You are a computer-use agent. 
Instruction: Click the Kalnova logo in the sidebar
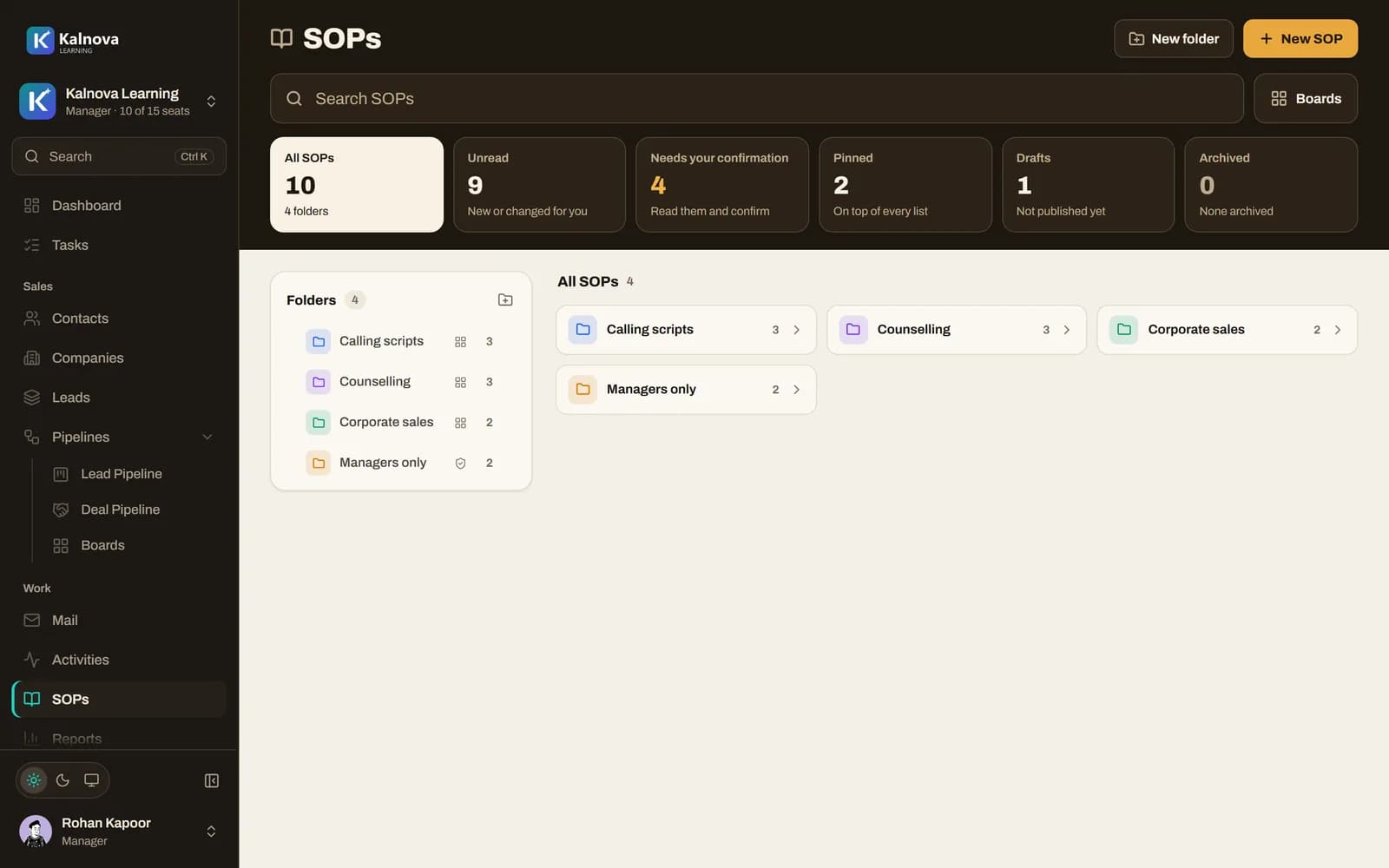pos(72,40)
